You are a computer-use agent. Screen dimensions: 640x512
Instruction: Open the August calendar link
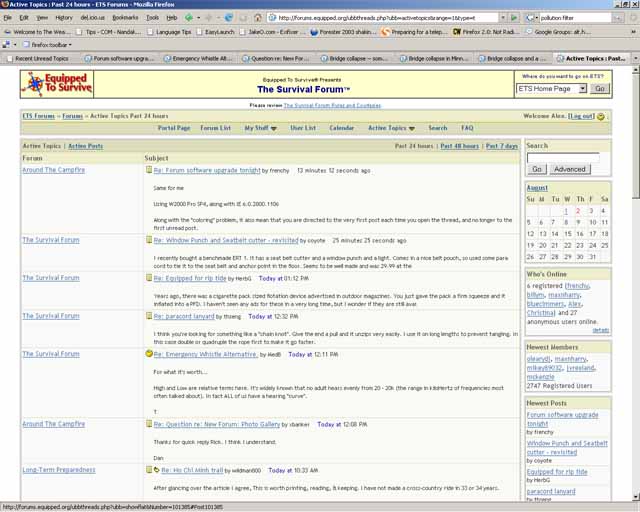pos(537,188)
